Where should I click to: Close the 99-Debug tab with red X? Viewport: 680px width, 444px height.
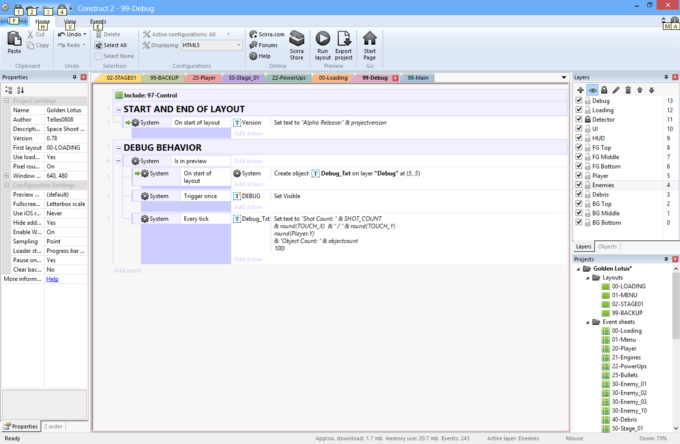click(395, 78)
